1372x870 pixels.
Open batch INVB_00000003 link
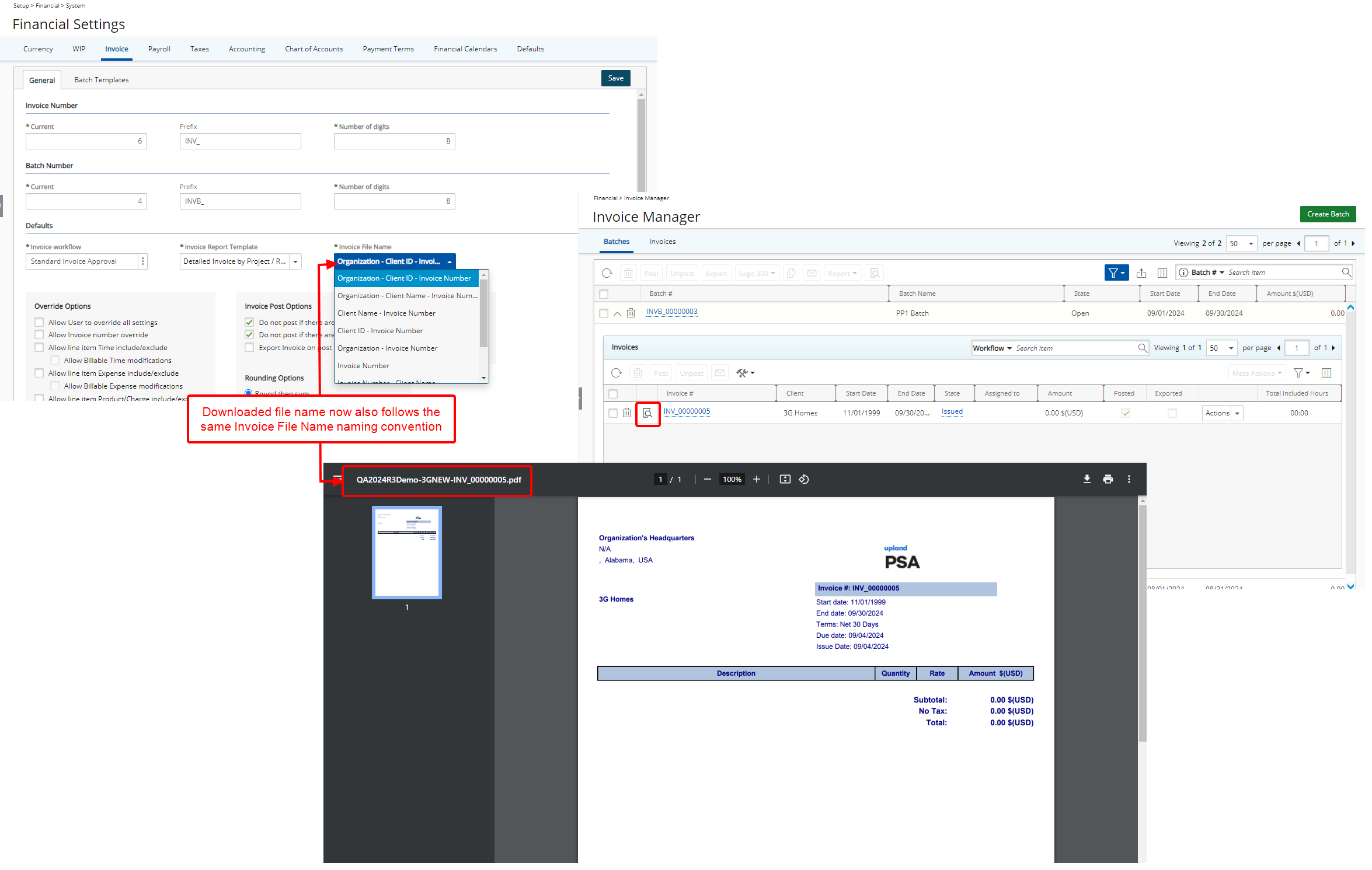coord(671,312)
